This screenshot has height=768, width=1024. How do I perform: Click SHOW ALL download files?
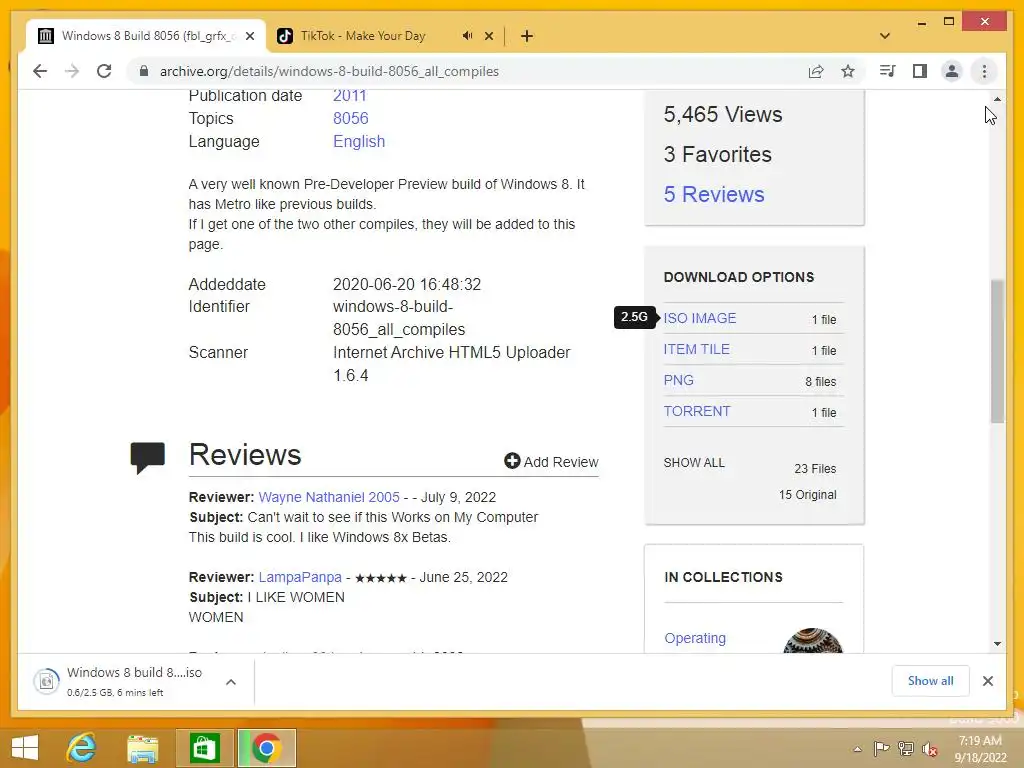[x=694, y=463]
